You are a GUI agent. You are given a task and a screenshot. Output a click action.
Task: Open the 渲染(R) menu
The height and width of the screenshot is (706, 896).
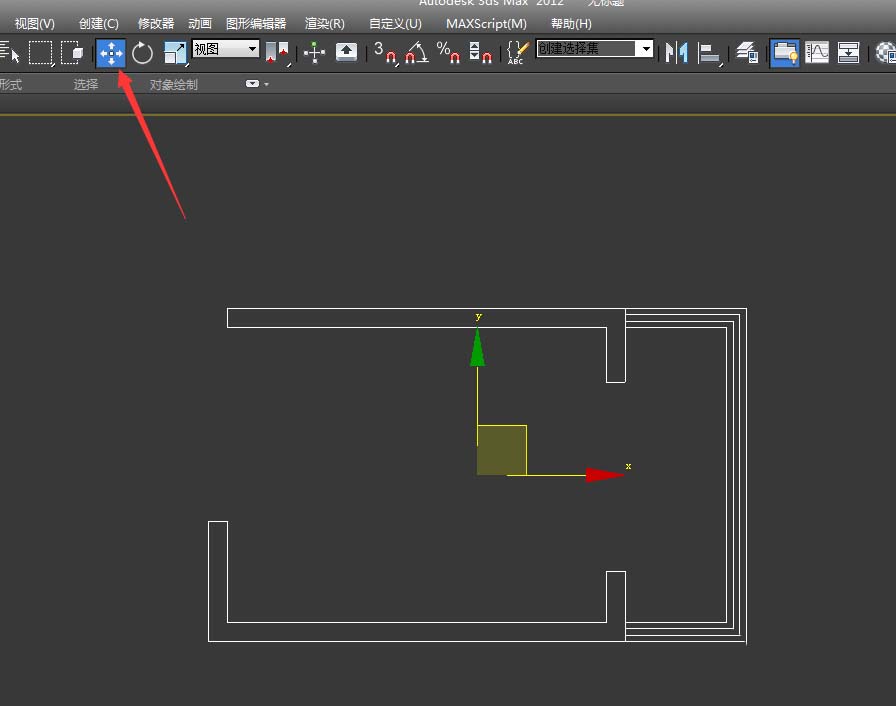[x=325, y=24]
